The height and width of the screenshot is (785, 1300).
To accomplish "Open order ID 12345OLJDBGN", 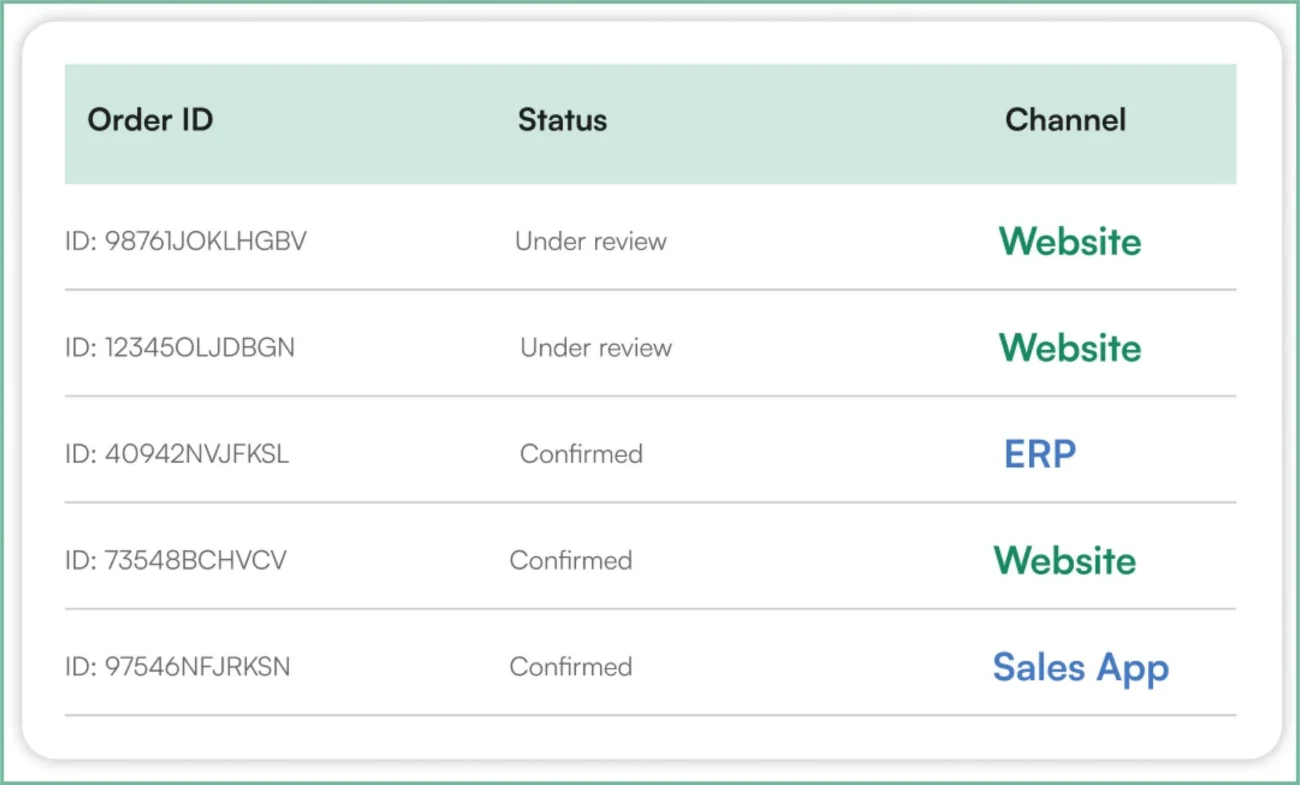I will pos(180,348).
